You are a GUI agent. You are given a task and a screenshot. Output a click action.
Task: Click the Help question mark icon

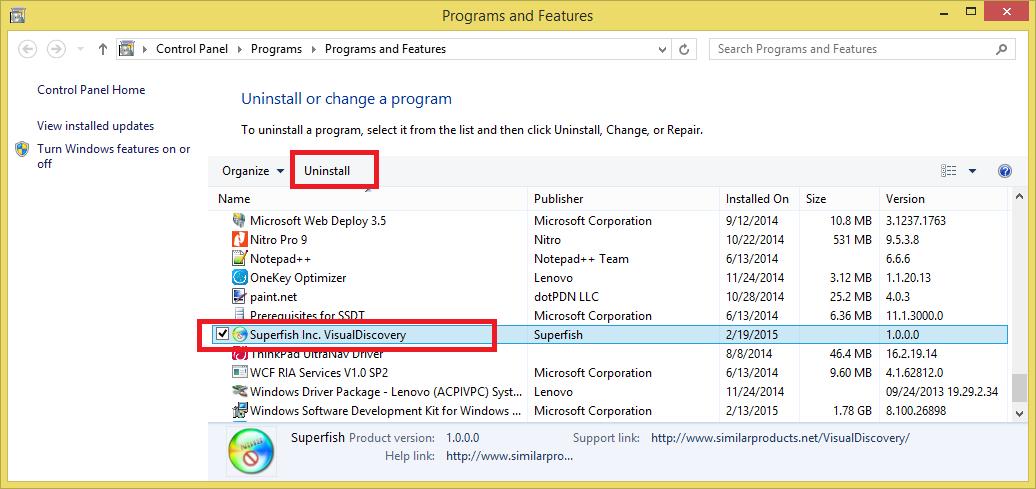1004,171
